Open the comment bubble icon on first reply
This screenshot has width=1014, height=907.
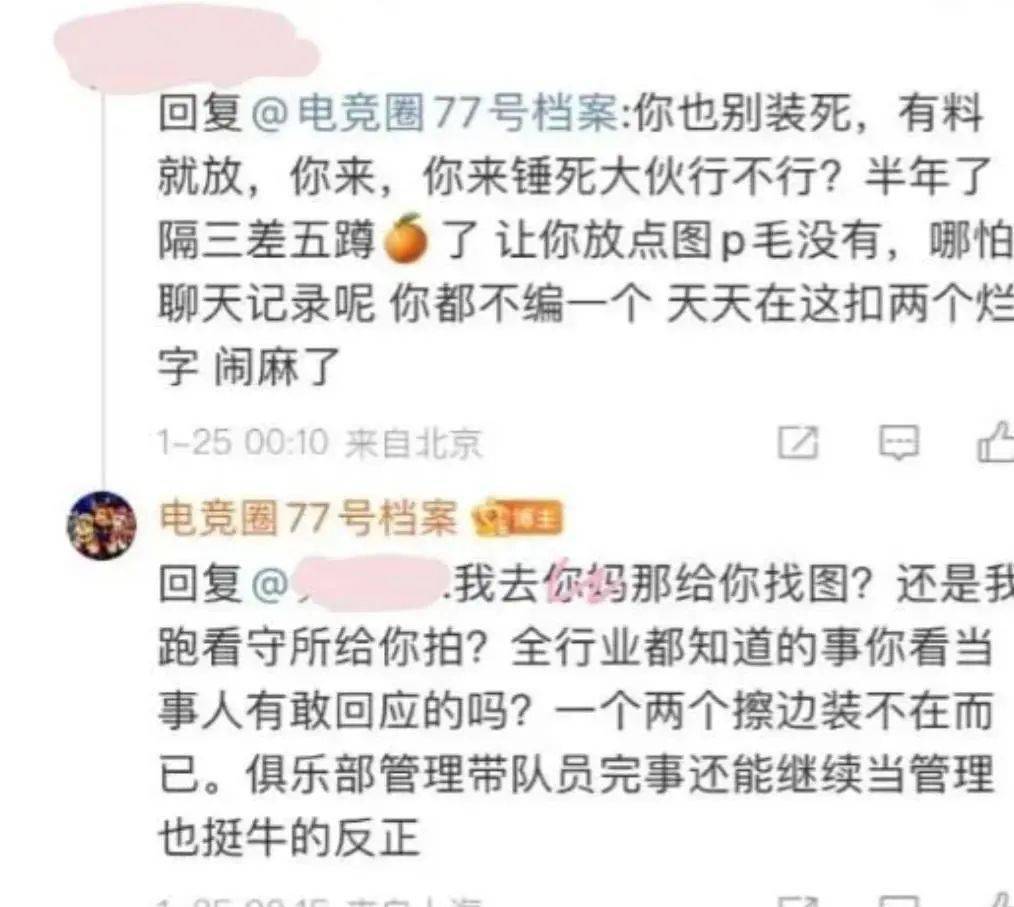898,443
